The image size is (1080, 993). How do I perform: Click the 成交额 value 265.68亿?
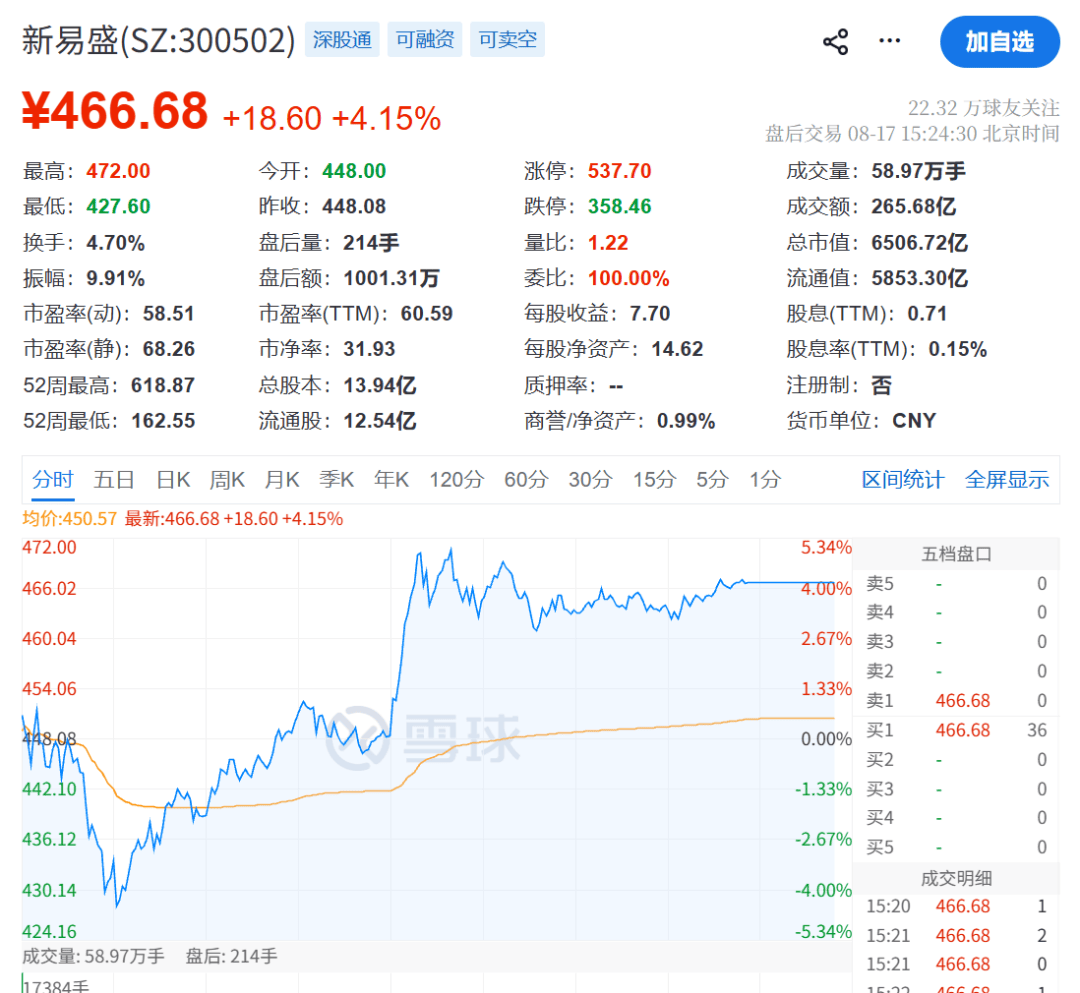913,207
